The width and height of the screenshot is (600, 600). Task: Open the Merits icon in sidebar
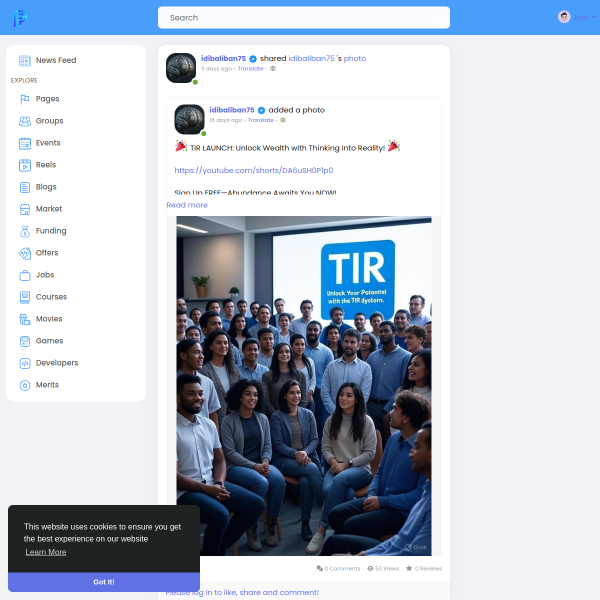click(25, 385)
